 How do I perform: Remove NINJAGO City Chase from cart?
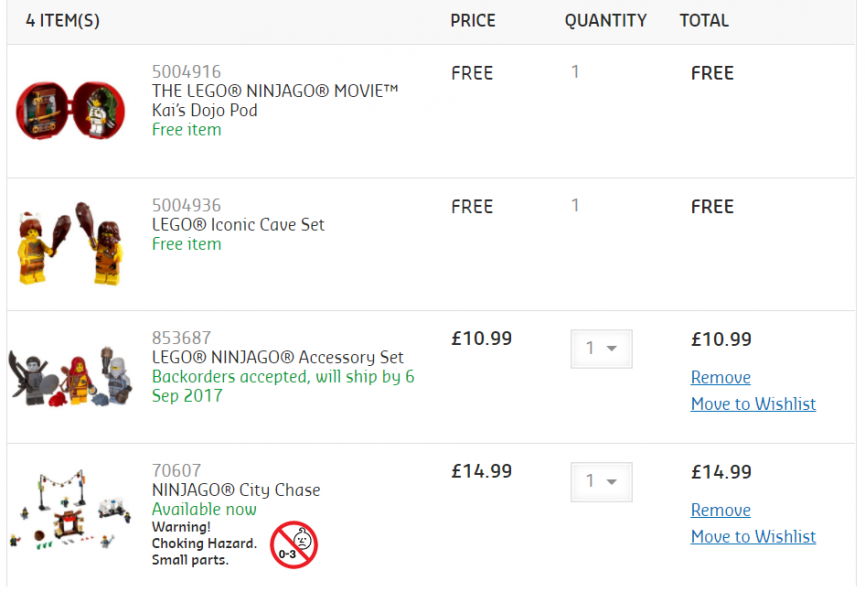pyautogui.click(x=720, y=510)
